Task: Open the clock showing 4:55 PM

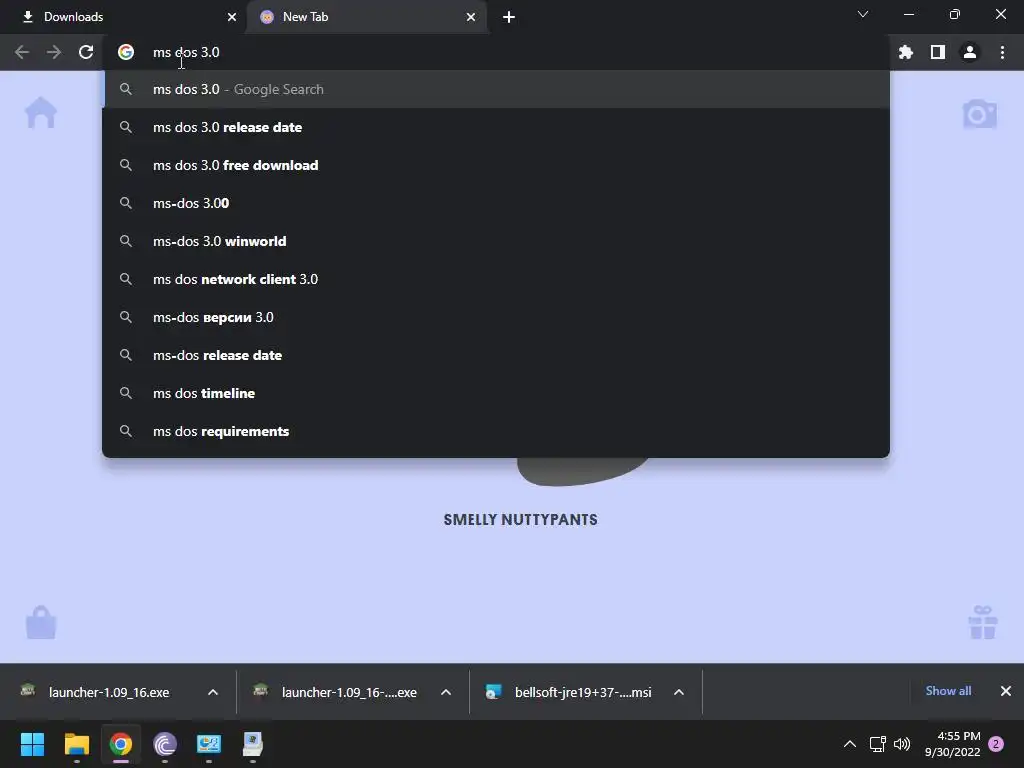Action: 952,744
